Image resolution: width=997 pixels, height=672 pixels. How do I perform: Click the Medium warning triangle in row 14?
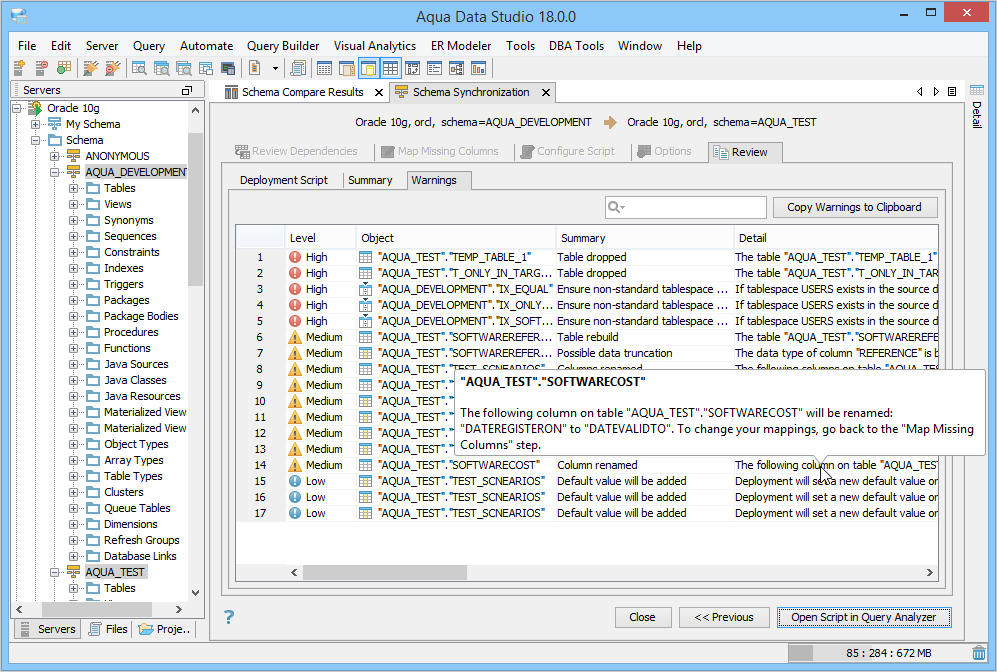[x=295, y=465]
